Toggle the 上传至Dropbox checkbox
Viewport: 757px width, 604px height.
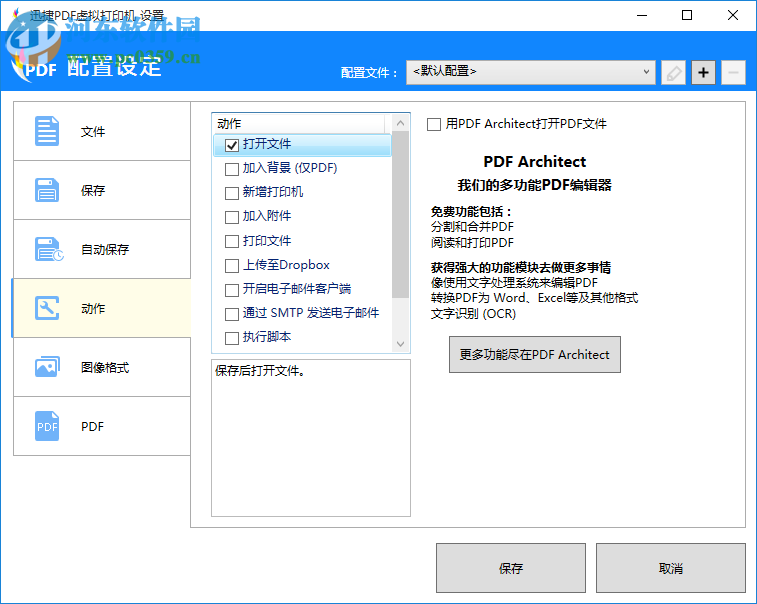tap(232, 266)
